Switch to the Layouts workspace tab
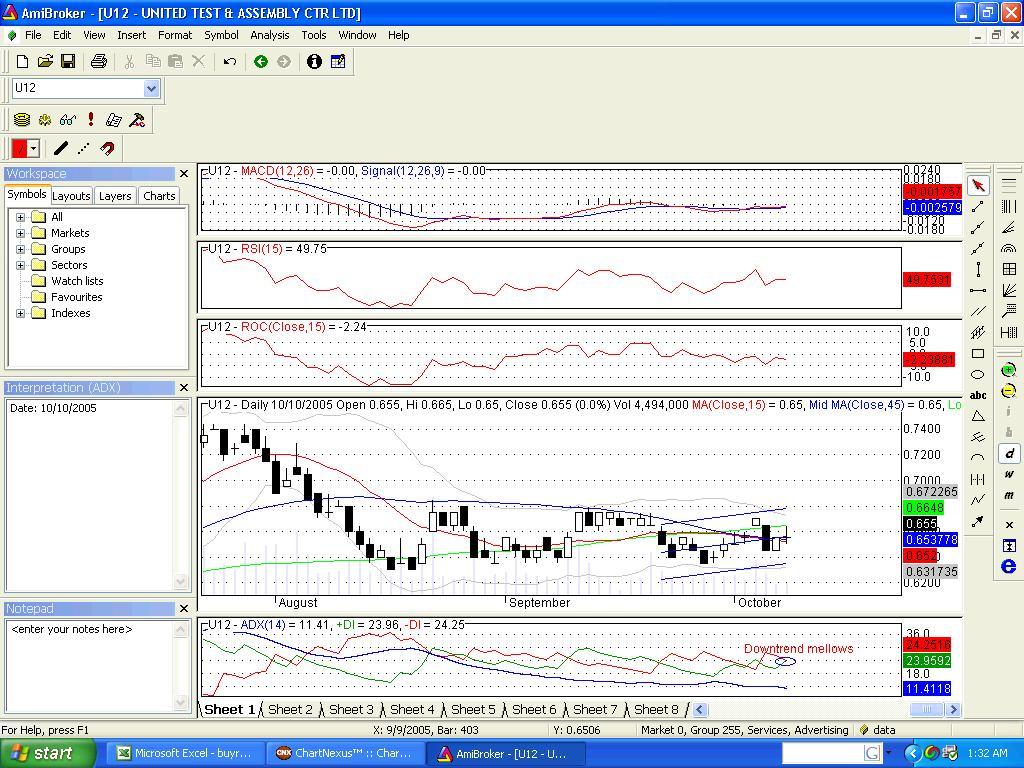This screenshot has height=768, width=1024. click(71, 196)
